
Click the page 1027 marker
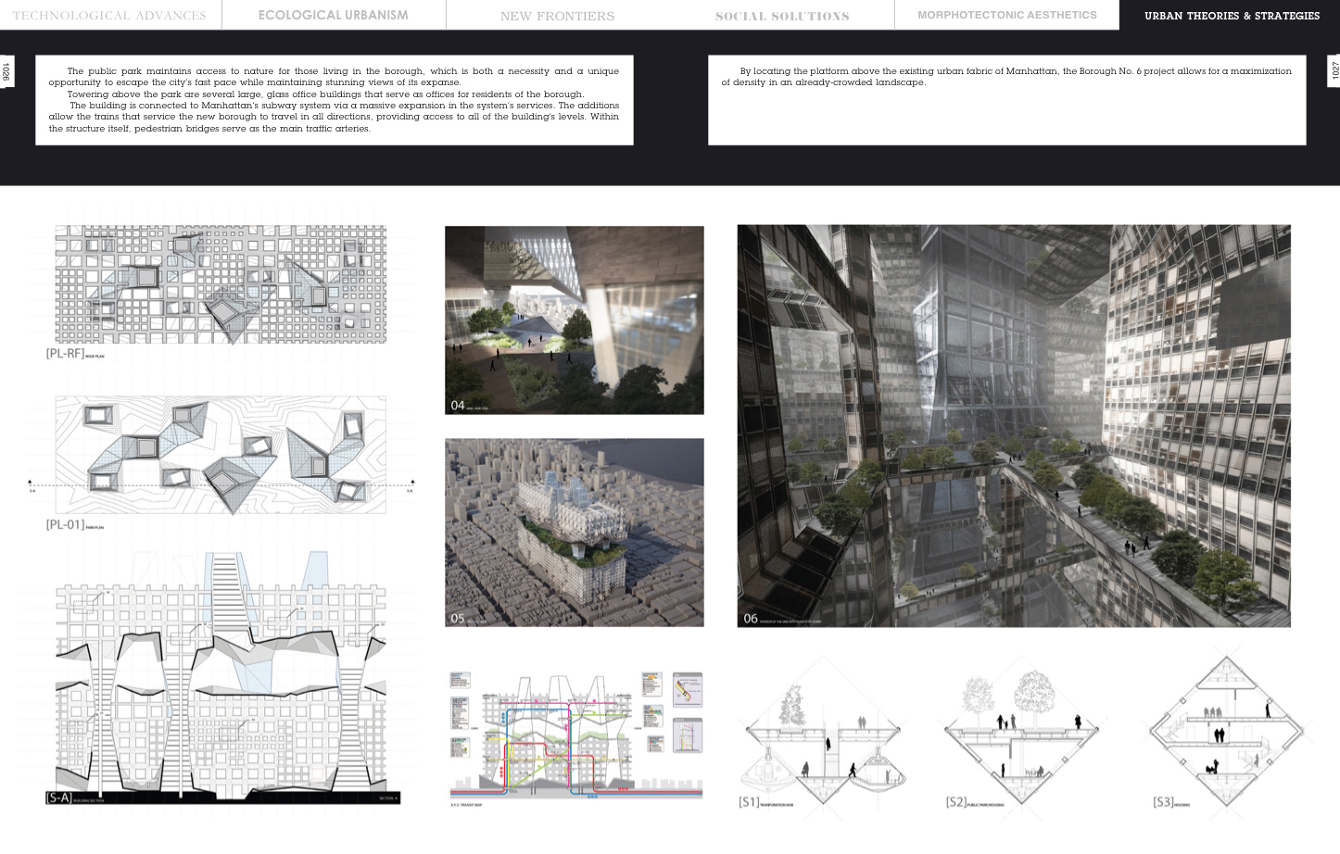pos(1333,72)
